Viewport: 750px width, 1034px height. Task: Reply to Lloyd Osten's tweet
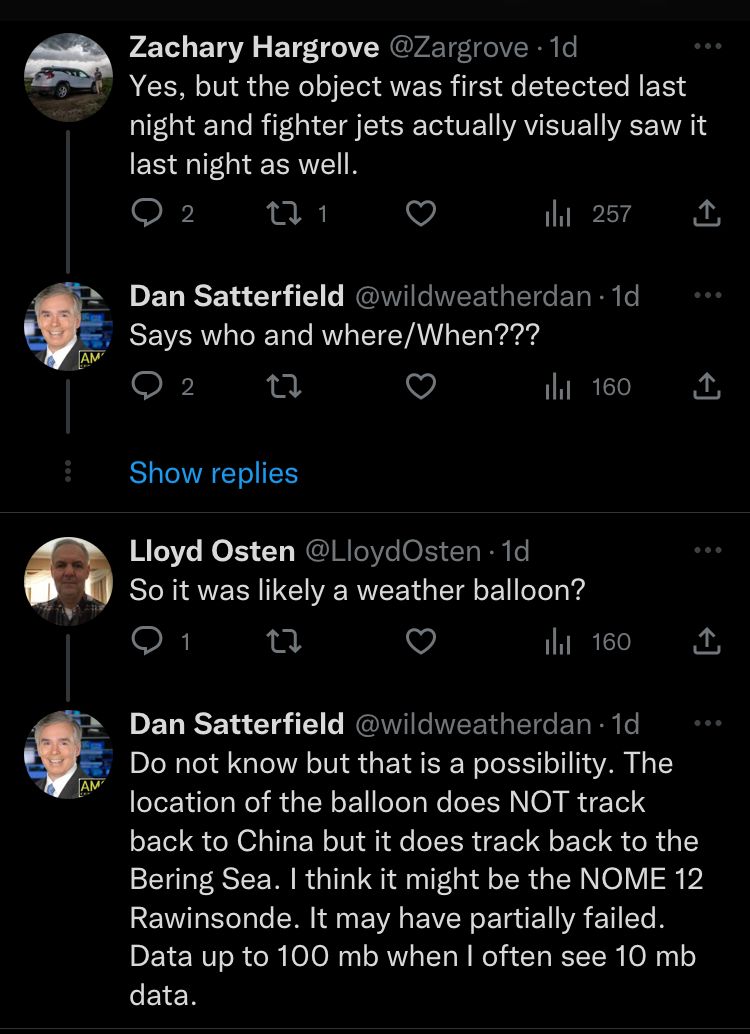click(x=147, y=641)
